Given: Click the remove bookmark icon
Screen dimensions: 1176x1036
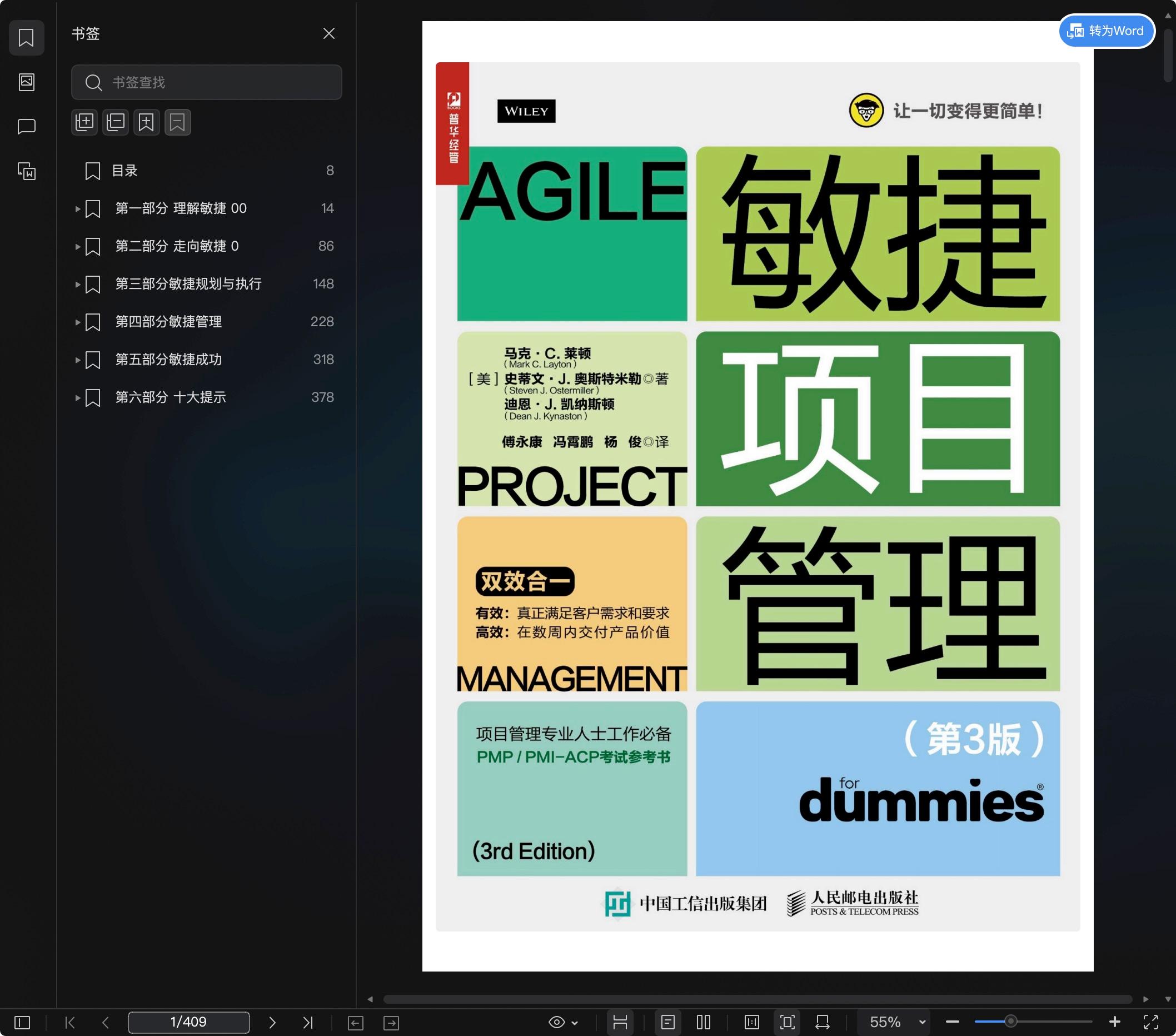Looking at the screenshot, I should (x=178, y=122).
